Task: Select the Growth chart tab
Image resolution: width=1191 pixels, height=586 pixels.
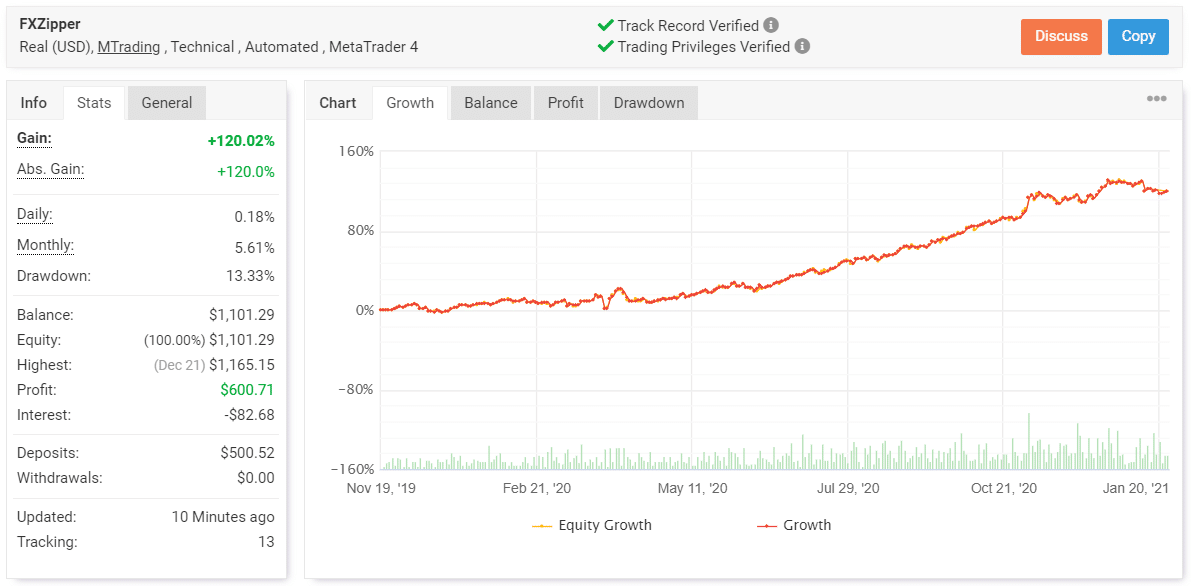Action: 410,103
